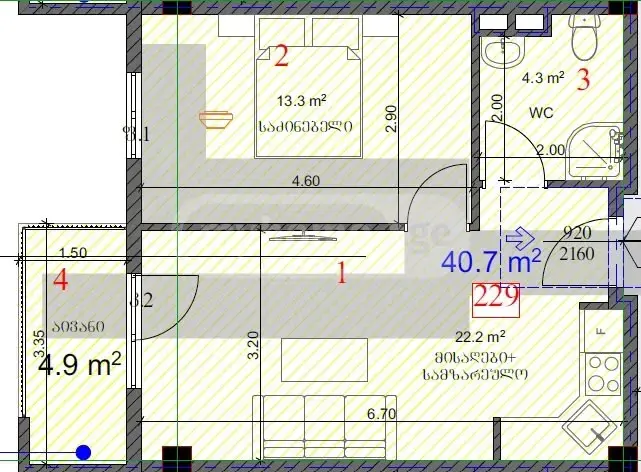Select the red room number 4

pos(61,280)
